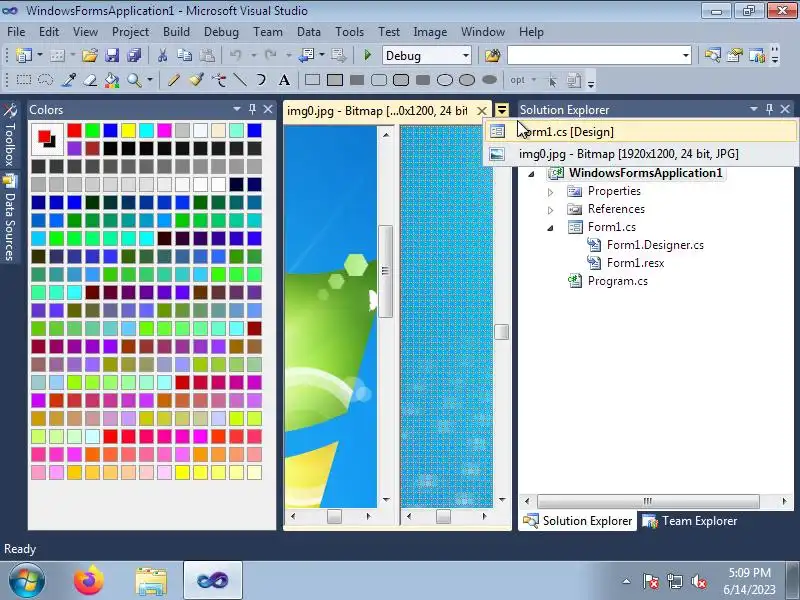
Task: Open Windows Explorer from the taskbar
Action: 151,581
